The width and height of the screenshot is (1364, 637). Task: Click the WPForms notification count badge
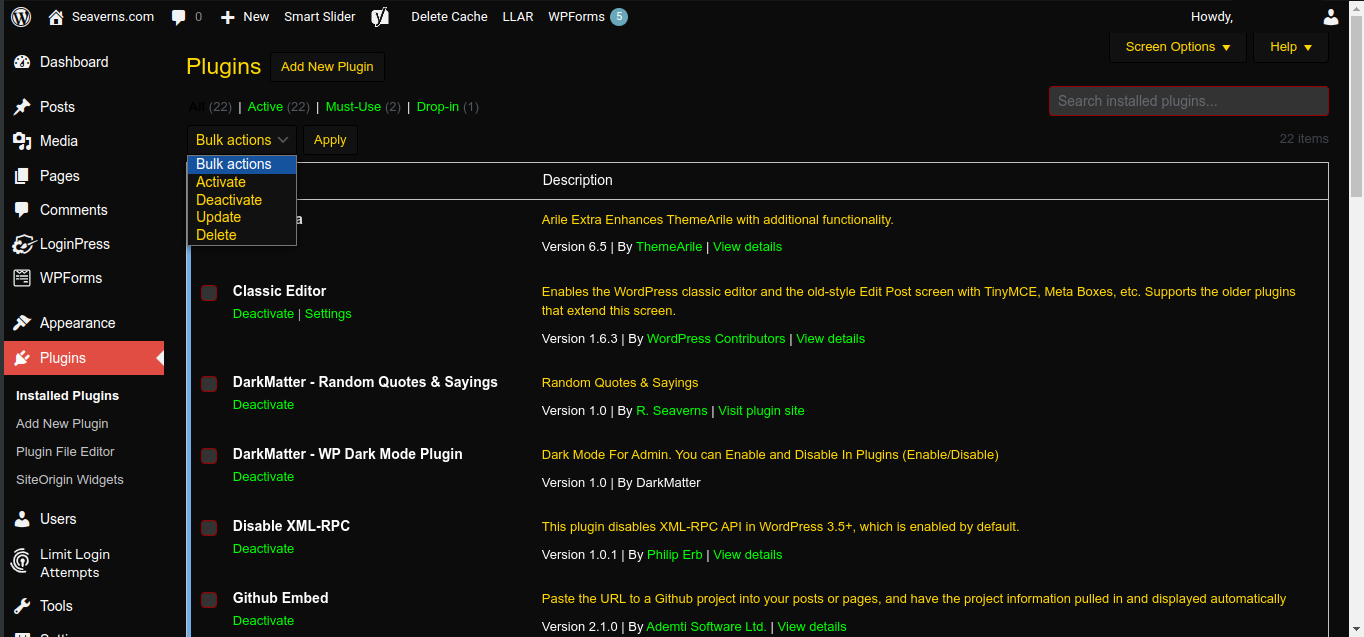[x=619, y=17]
